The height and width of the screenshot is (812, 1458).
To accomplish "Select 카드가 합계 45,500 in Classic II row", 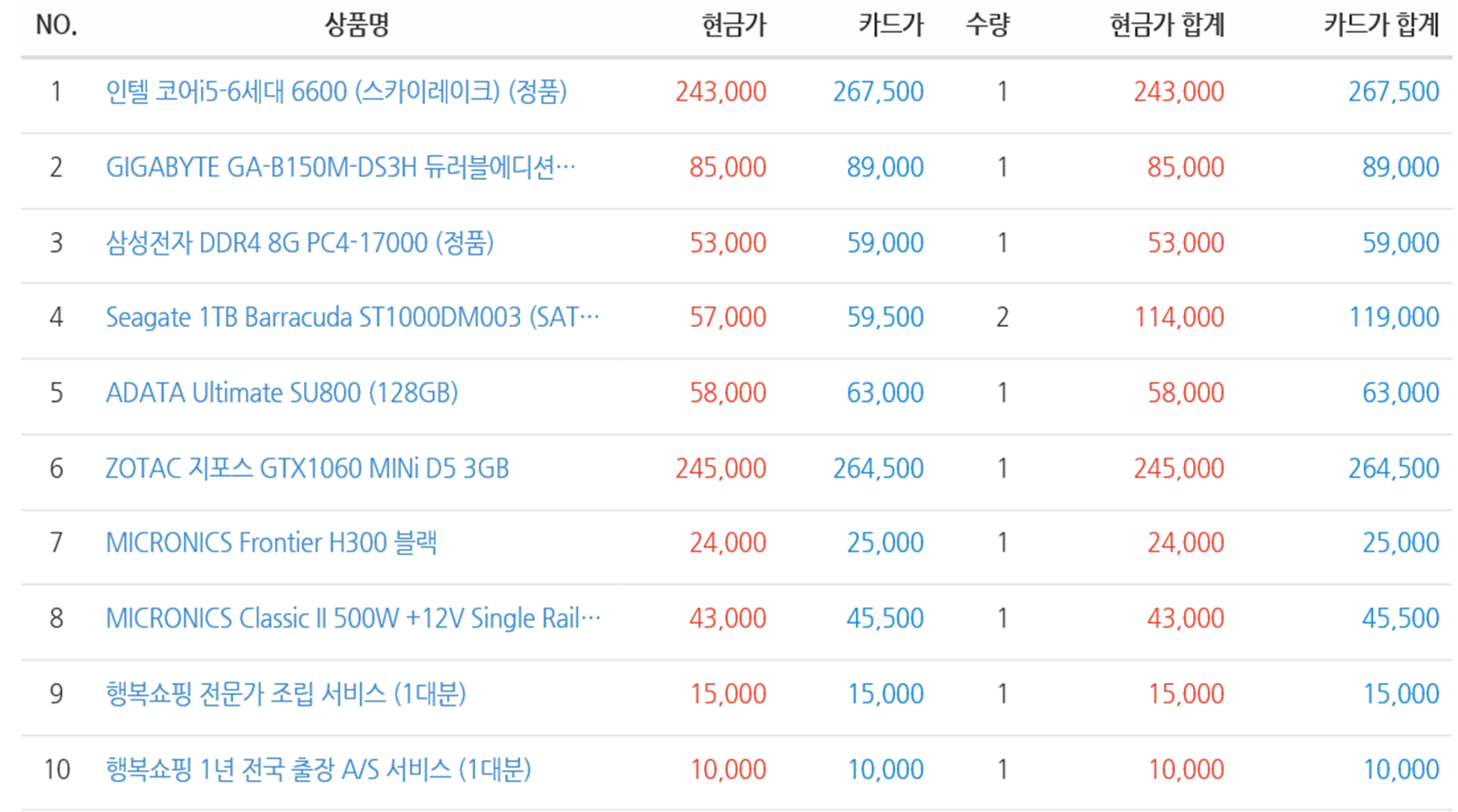I will 1401,618.
